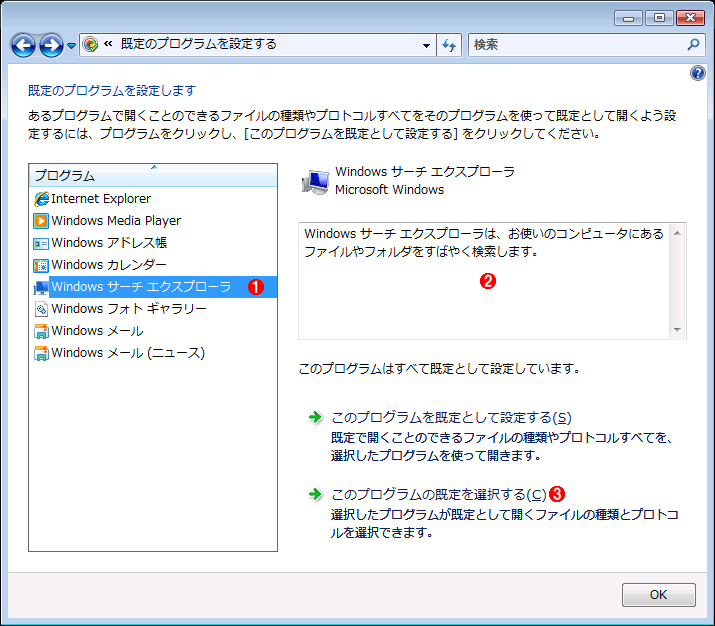
Task: Click the control panel icon in address bar
Action: (90, 44)
